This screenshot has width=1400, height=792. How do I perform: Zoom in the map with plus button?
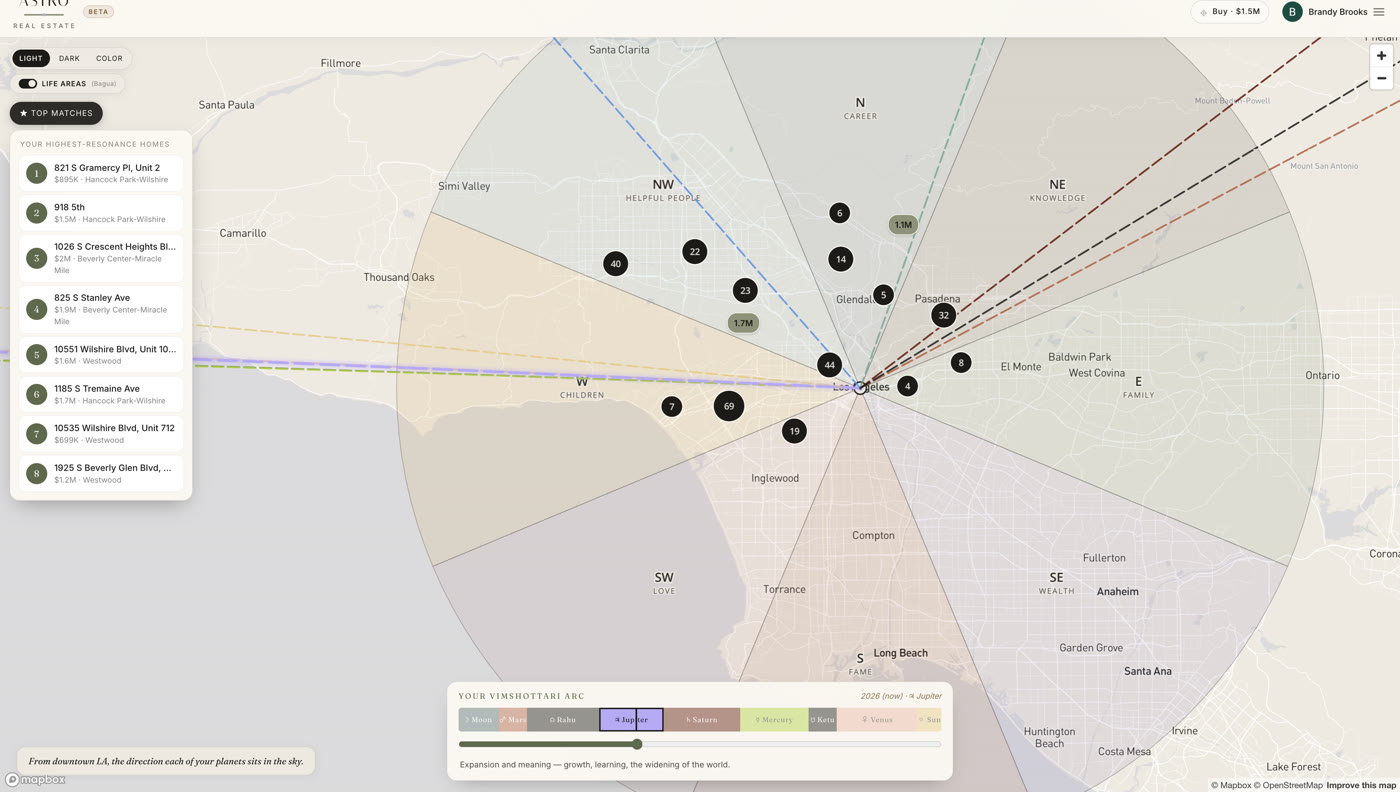(x=1381, y=56)
